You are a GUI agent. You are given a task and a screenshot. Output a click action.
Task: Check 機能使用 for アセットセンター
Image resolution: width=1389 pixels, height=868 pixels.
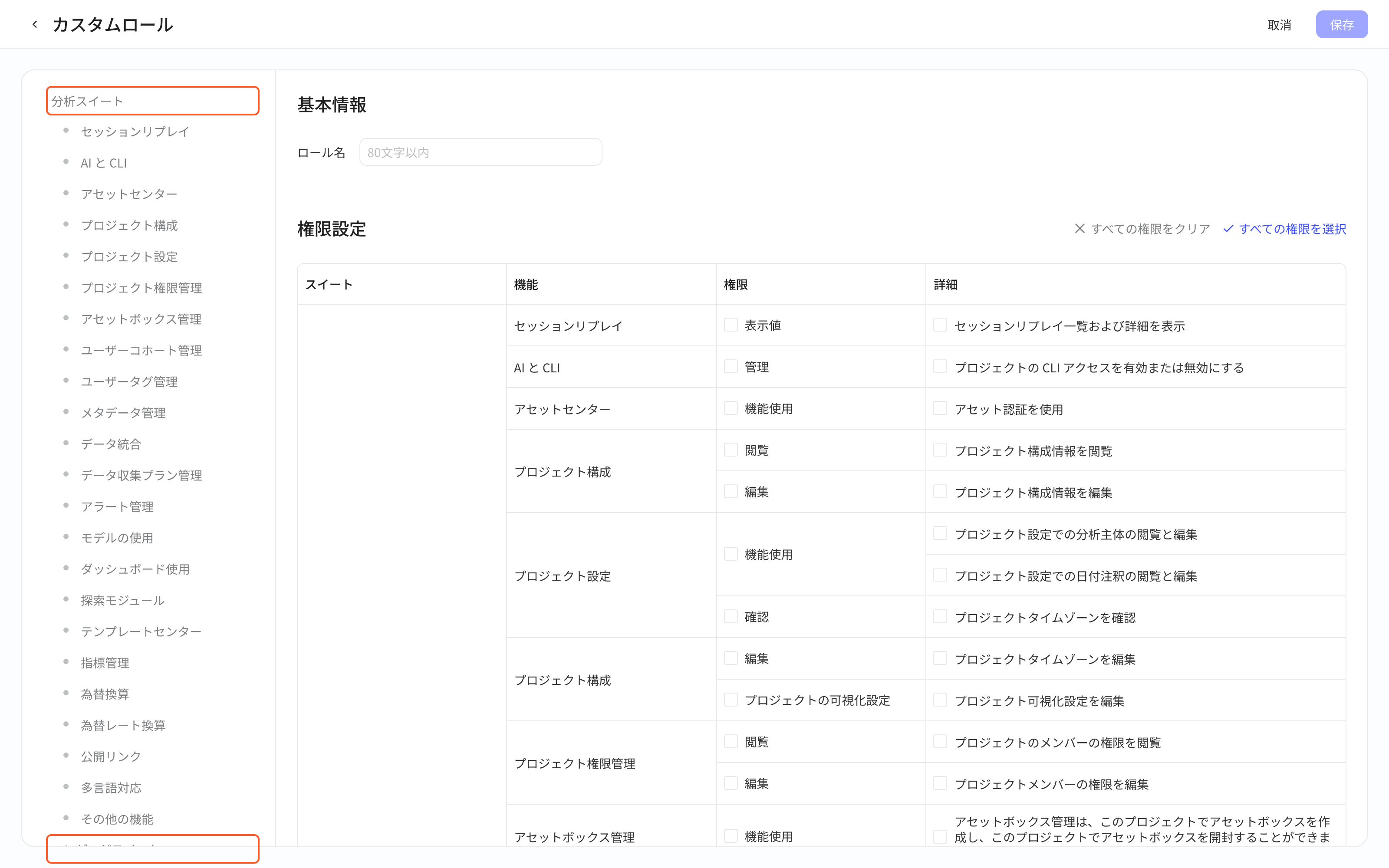[x=731, y=408]
